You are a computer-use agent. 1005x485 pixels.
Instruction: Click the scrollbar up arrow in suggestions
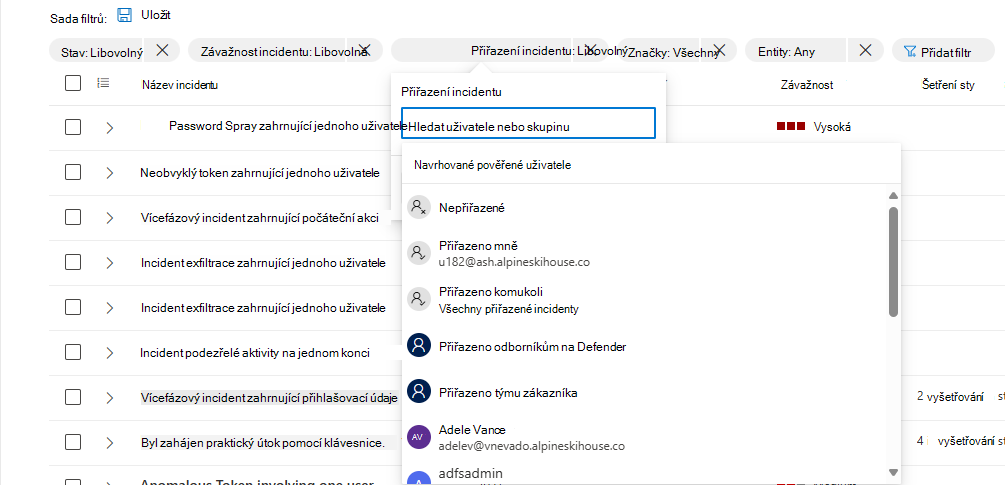pyautogui.click(x=893, y=195)
